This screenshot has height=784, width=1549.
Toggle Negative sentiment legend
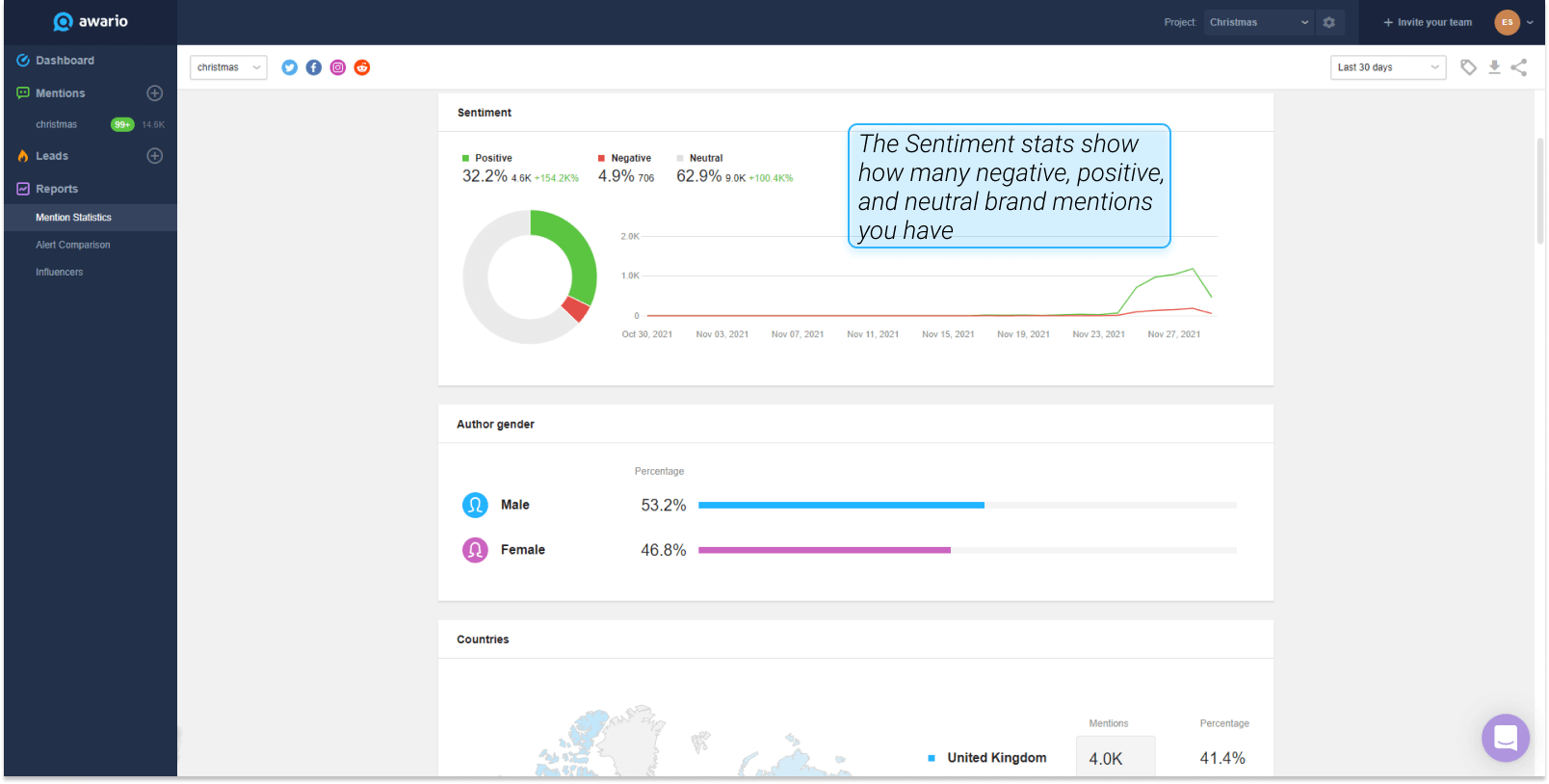click(624, 158)
